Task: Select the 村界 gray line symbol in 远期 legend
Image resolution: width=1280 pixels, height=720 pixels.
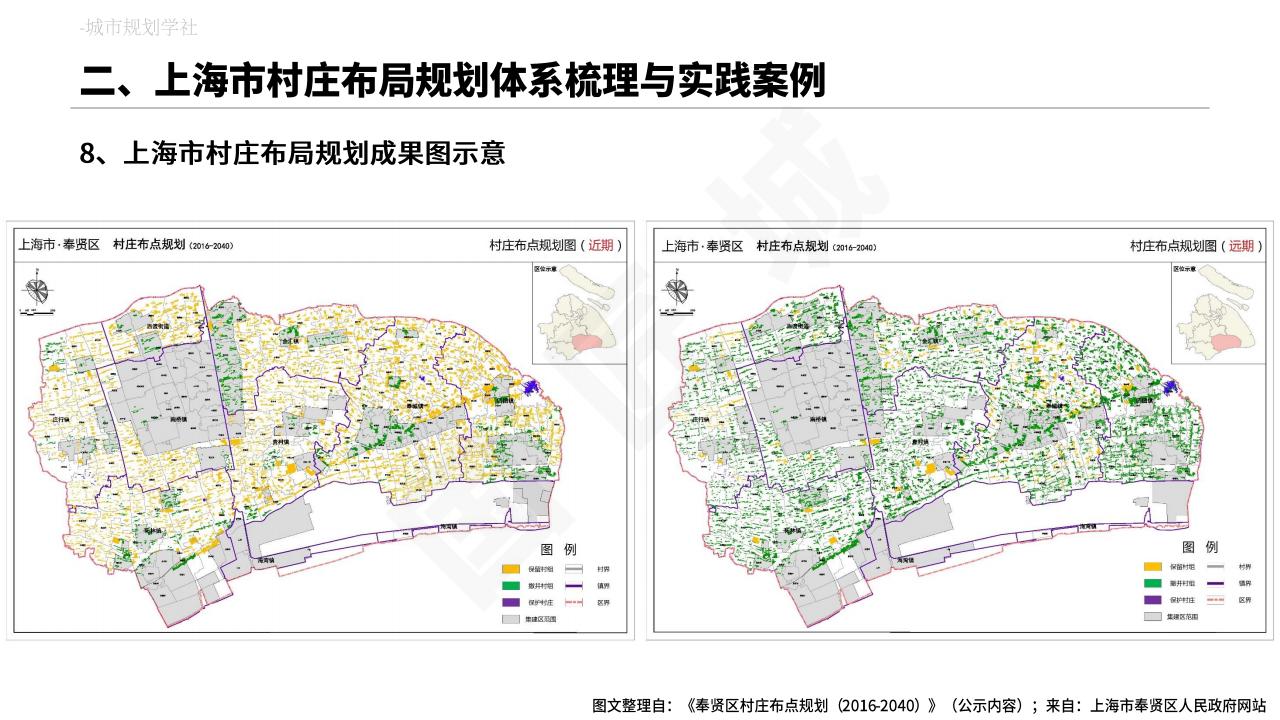Action: [1215, 566]
